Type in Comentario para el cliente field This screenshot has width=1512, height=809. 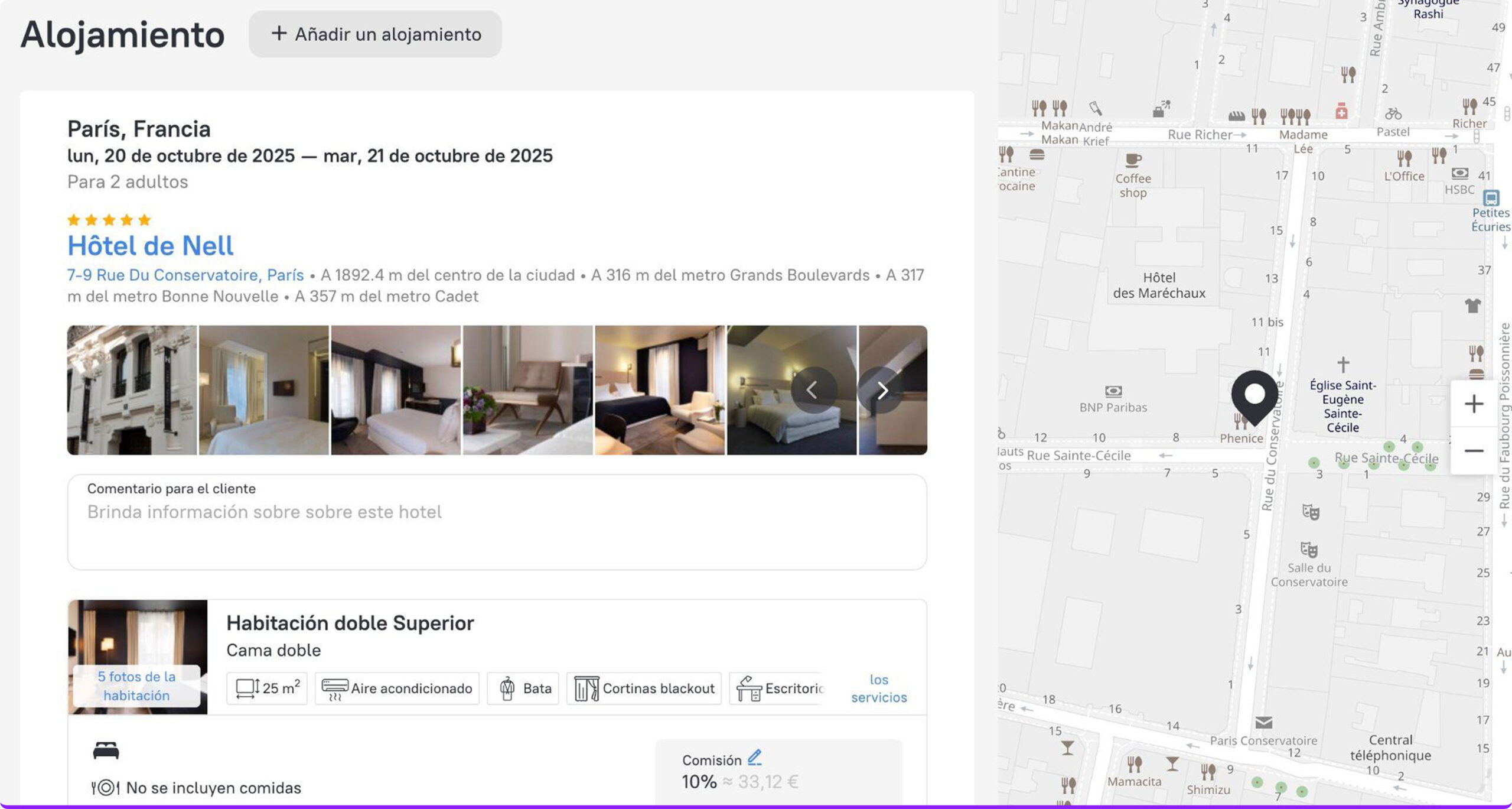pos(496,523)
